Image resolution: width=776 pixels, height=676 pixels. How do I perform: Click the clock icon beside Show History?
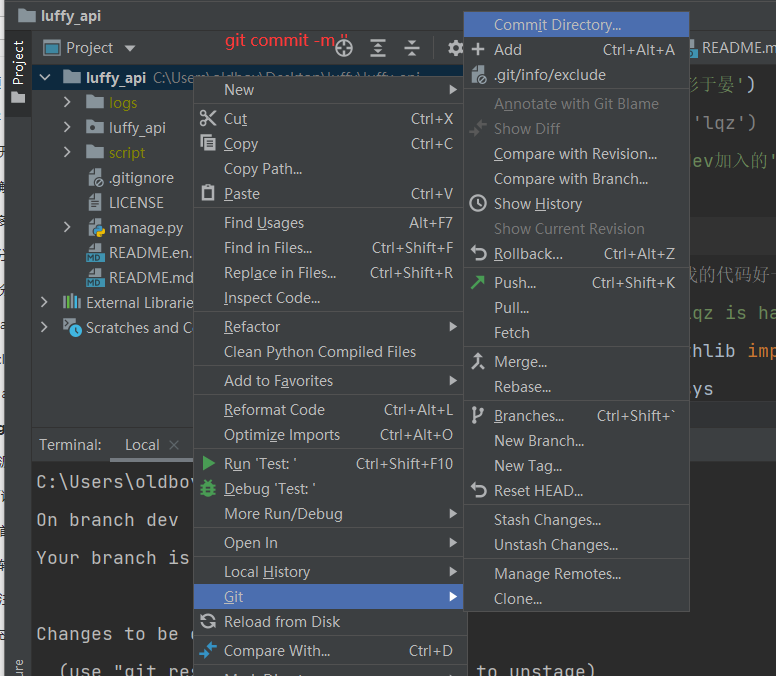(x=478, y=203)
